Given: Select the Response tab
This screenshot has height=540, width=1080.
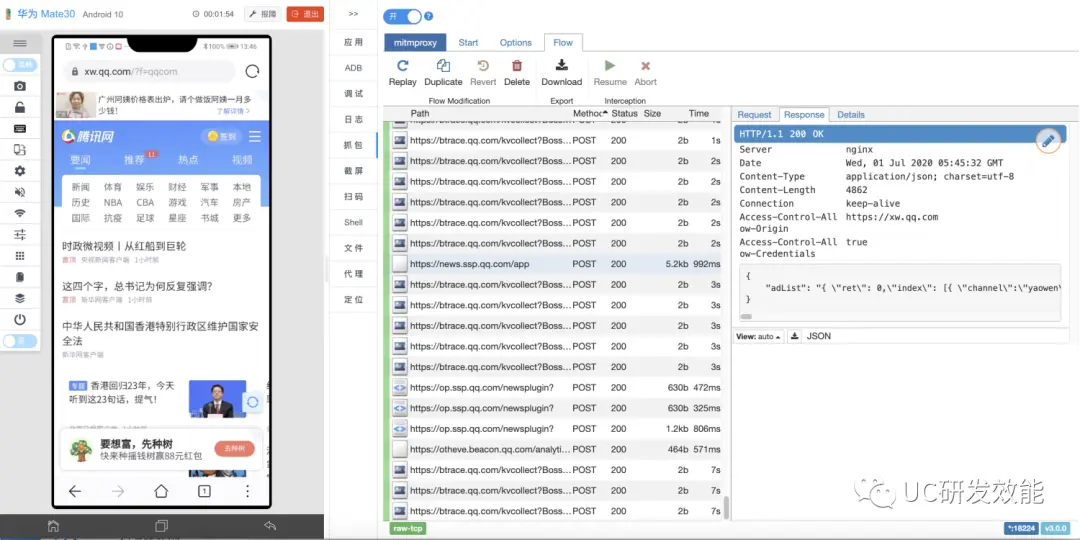Looking at the screenshot, I should pyautogui.click(x=804, y=115).
